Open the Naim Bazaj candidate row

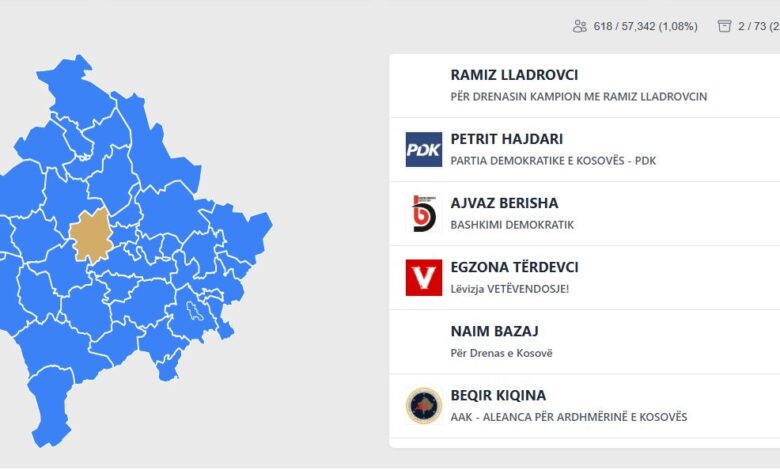coord(495,331)
